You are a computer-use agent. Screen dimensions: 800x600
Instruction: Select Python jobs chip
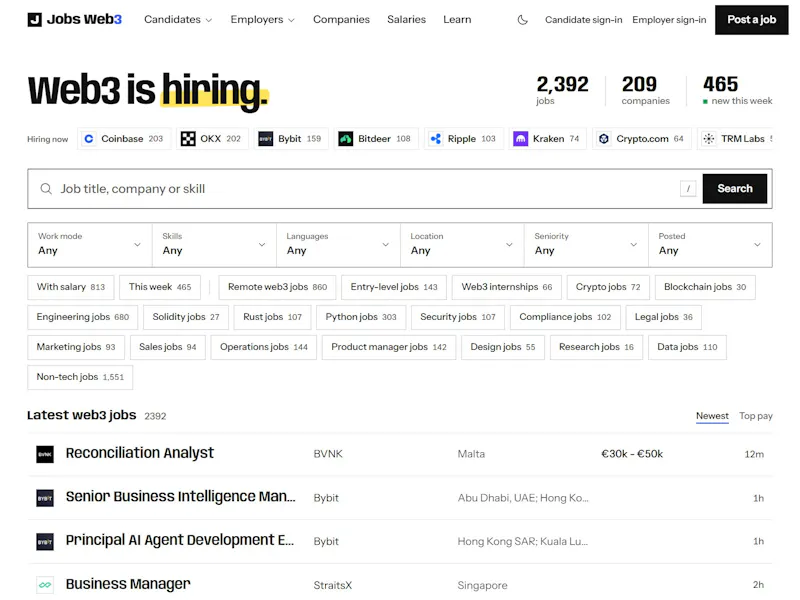pyautogui.click(x=361, y=317)
